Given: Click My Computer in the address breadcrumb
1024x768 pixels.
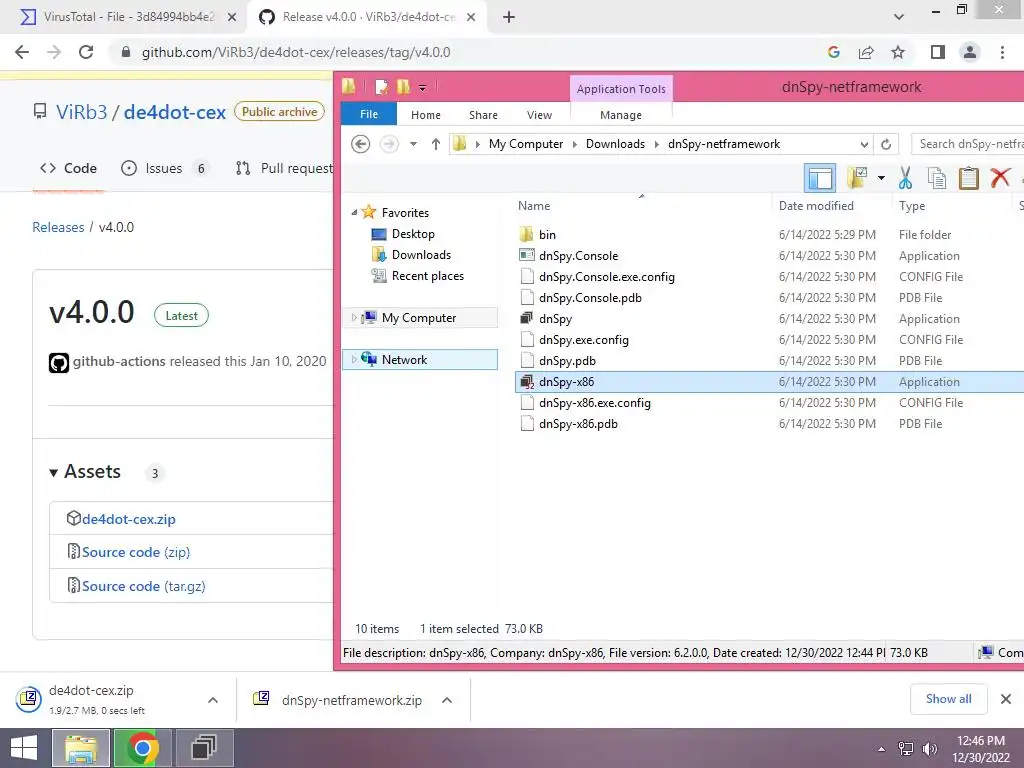Looking at the screenshot, I should pos(526,144).
